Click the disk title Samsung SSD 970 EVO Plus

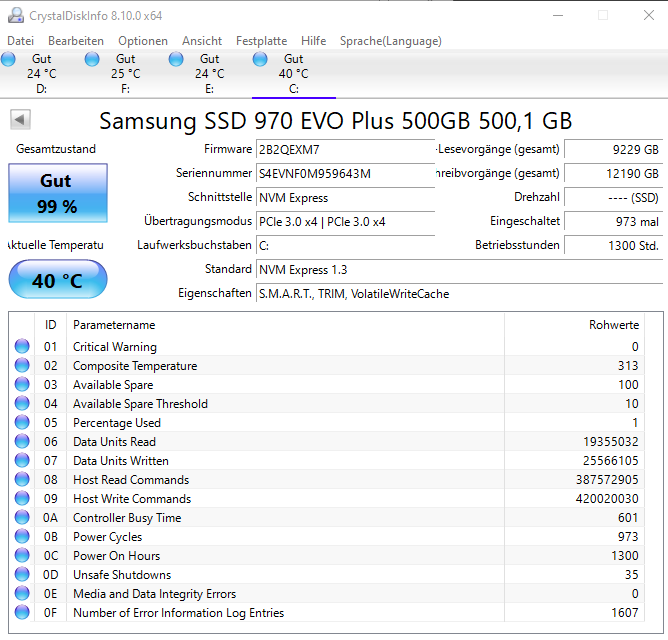click(335, 121)
